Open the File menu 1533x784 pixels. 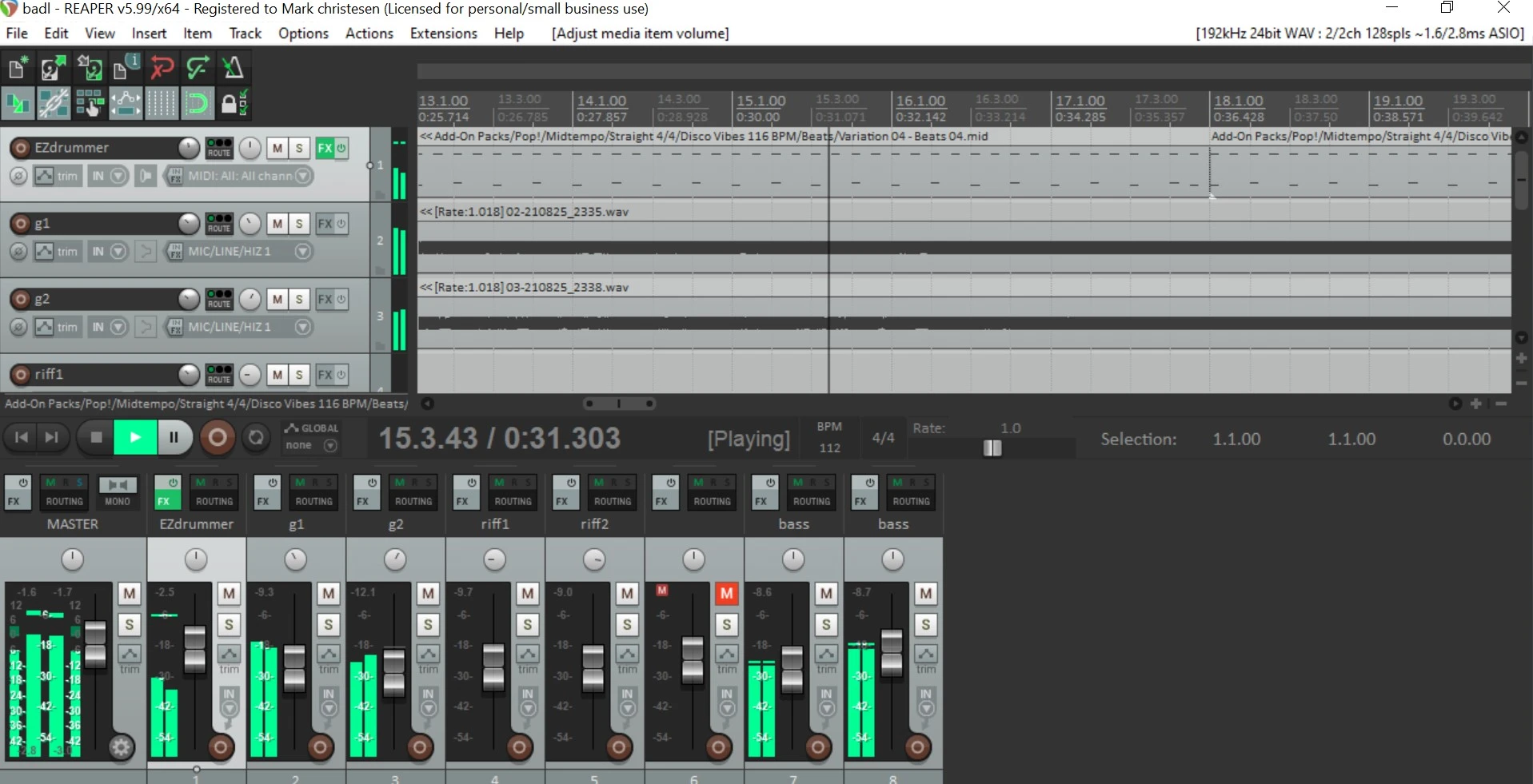tap(17, 33)
